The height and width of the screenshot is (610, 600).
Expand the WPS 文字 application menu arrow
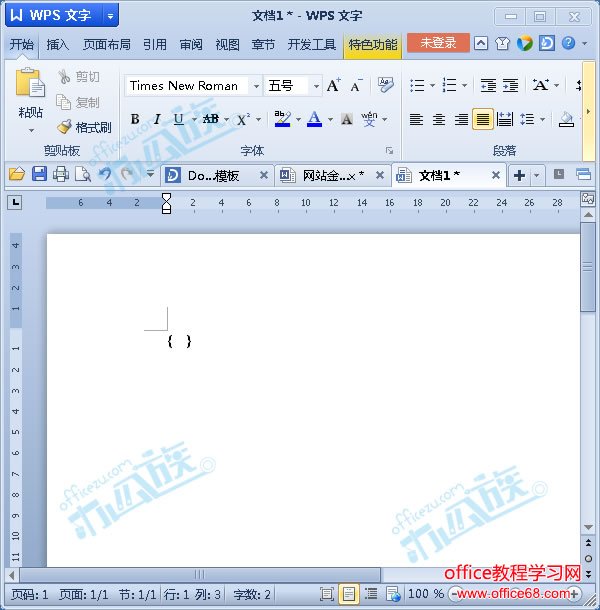point(110,16)
